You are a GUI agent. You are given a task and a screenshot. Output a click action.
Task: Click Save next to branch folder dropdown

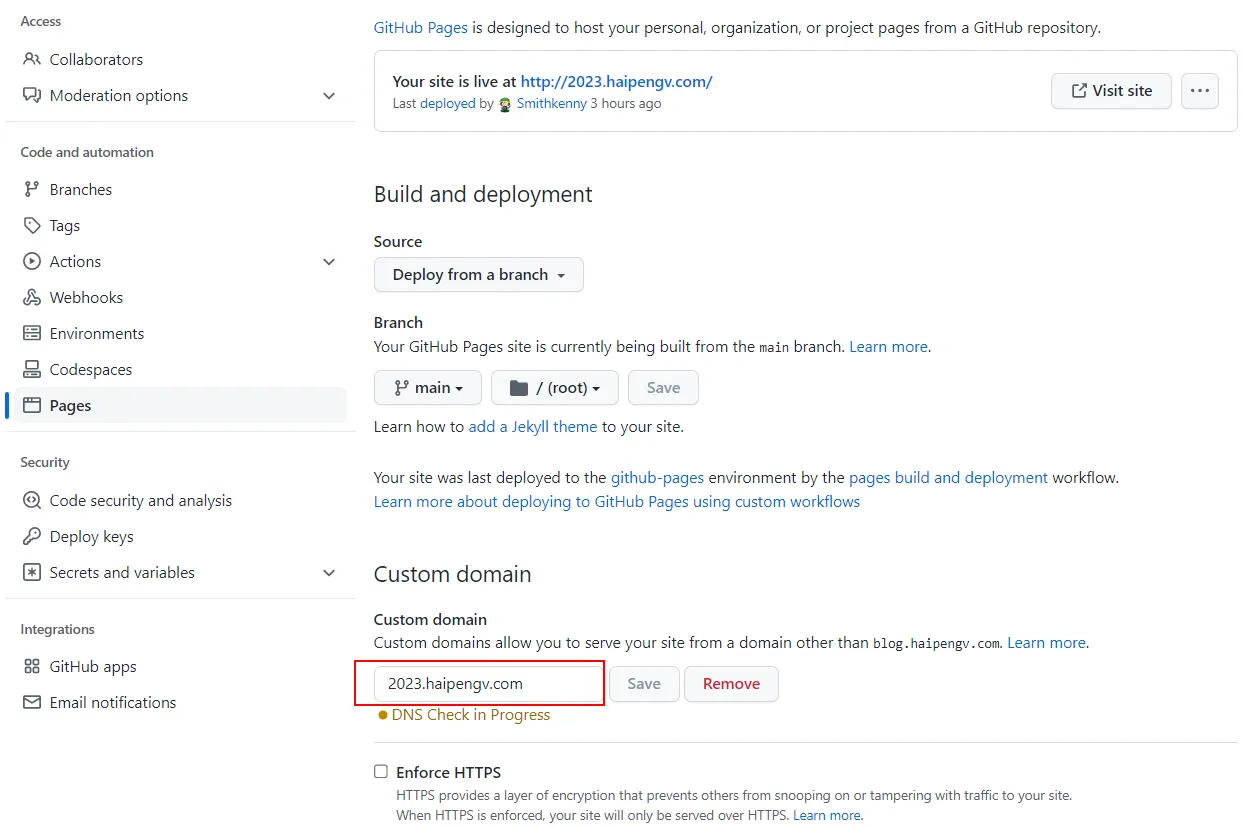tap(663, 387)
